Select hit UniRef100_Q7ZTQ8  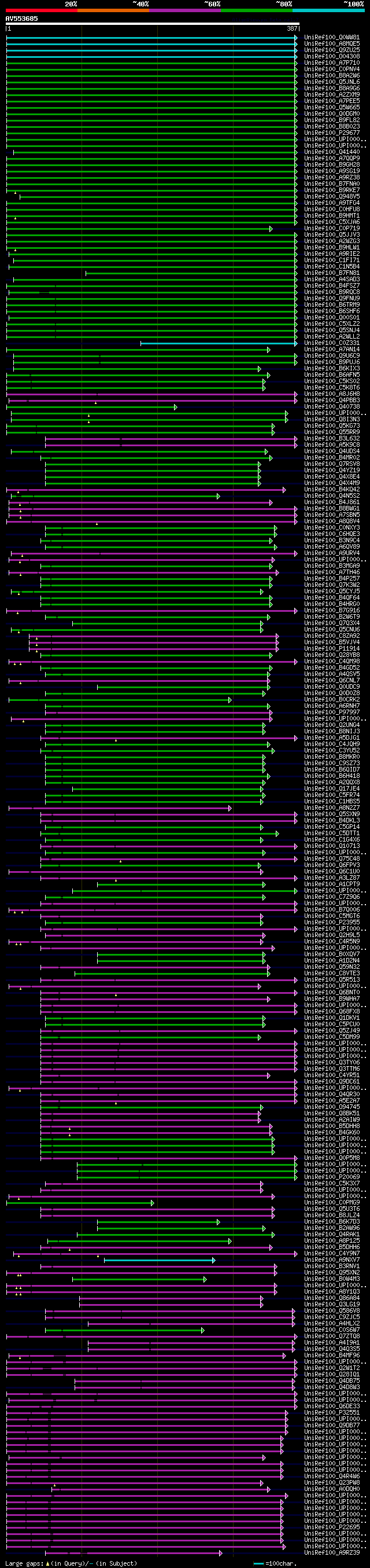332,1336
